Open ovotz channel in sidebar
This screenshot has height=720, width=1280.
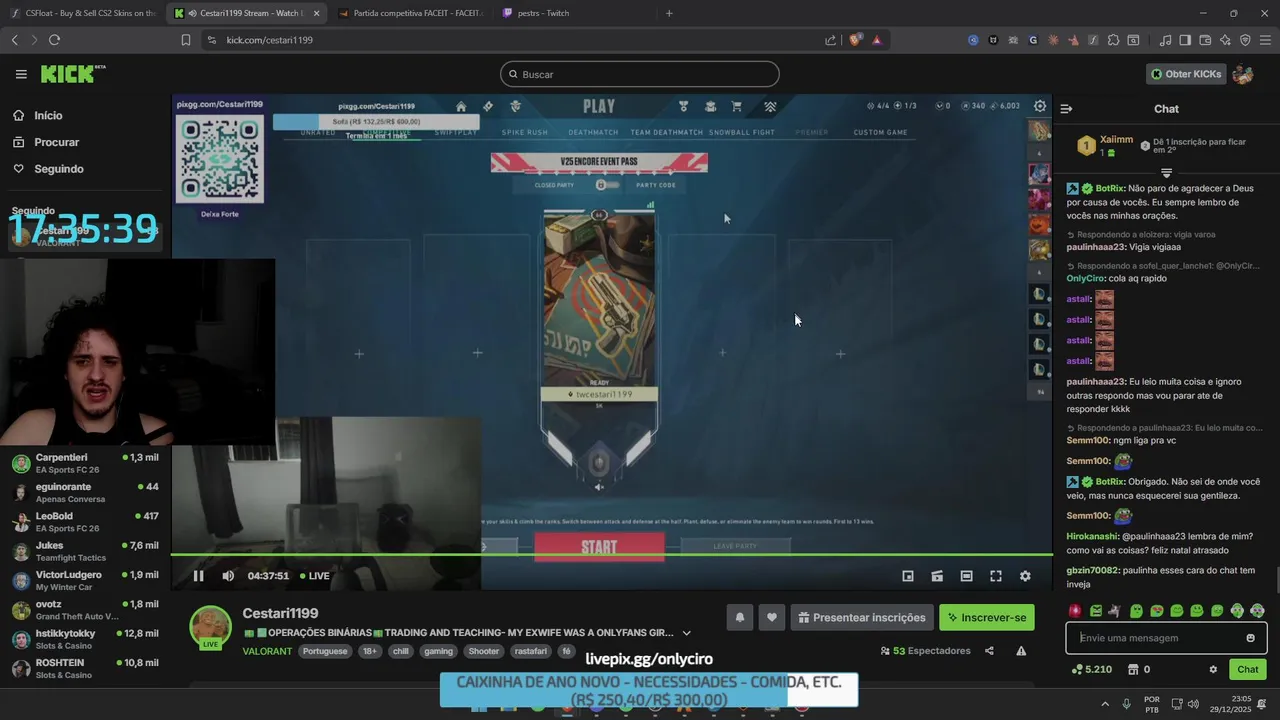click(x=85, y=610)
